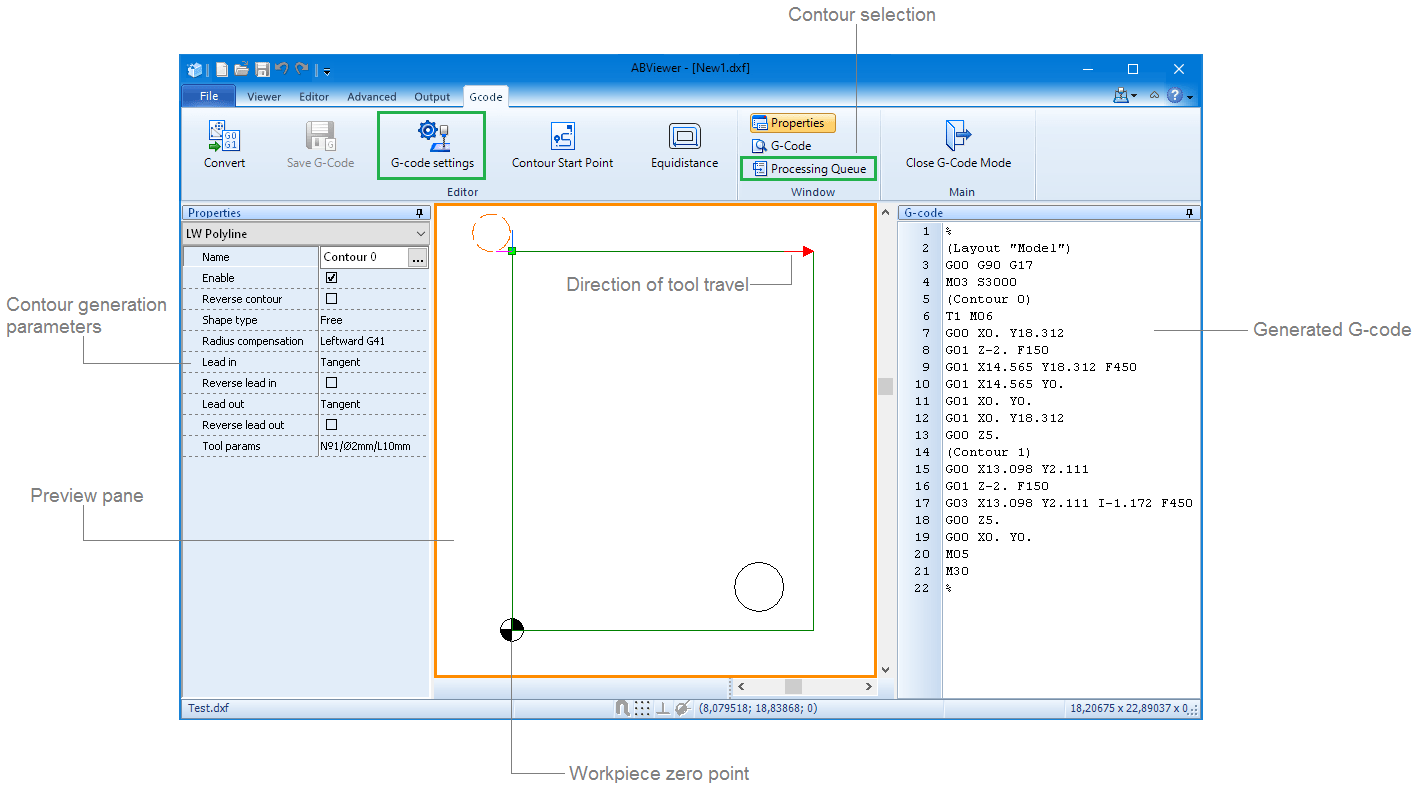Select the Convert tool to generate G-code
The width and height of the screenshot is (1426, 786).
(224, 143)
